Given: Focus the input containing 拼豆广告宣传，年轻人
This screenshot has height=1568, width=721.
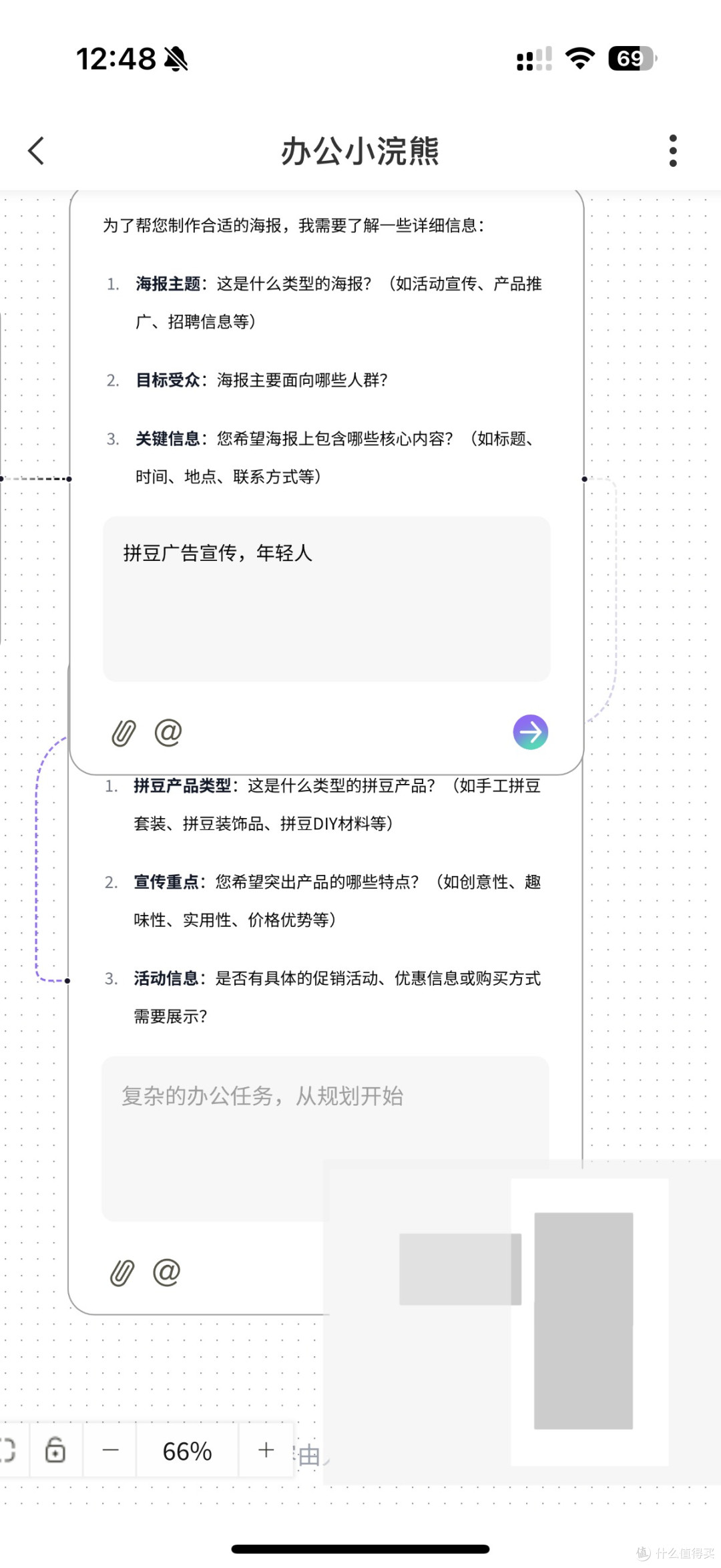Looking at the screenshot, I should 326,599.
